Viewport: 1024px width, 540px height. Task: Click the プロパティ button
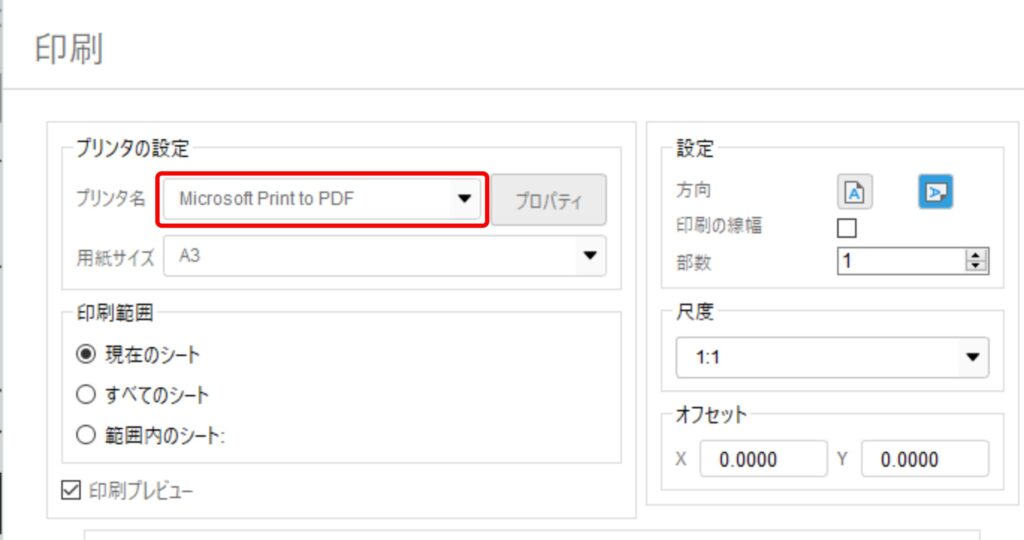(549, 200)
